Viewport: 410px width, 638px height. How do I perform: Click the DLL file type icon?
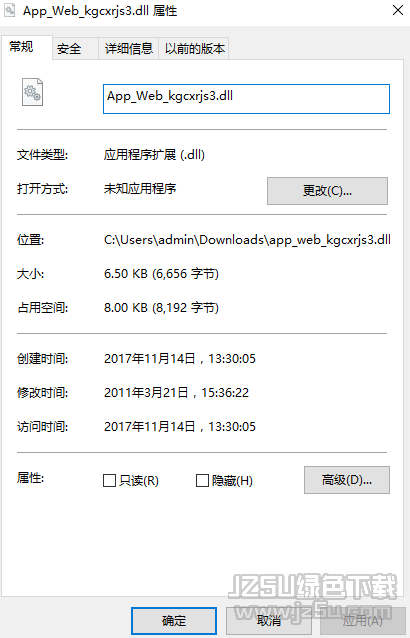[x=32, y=92]
